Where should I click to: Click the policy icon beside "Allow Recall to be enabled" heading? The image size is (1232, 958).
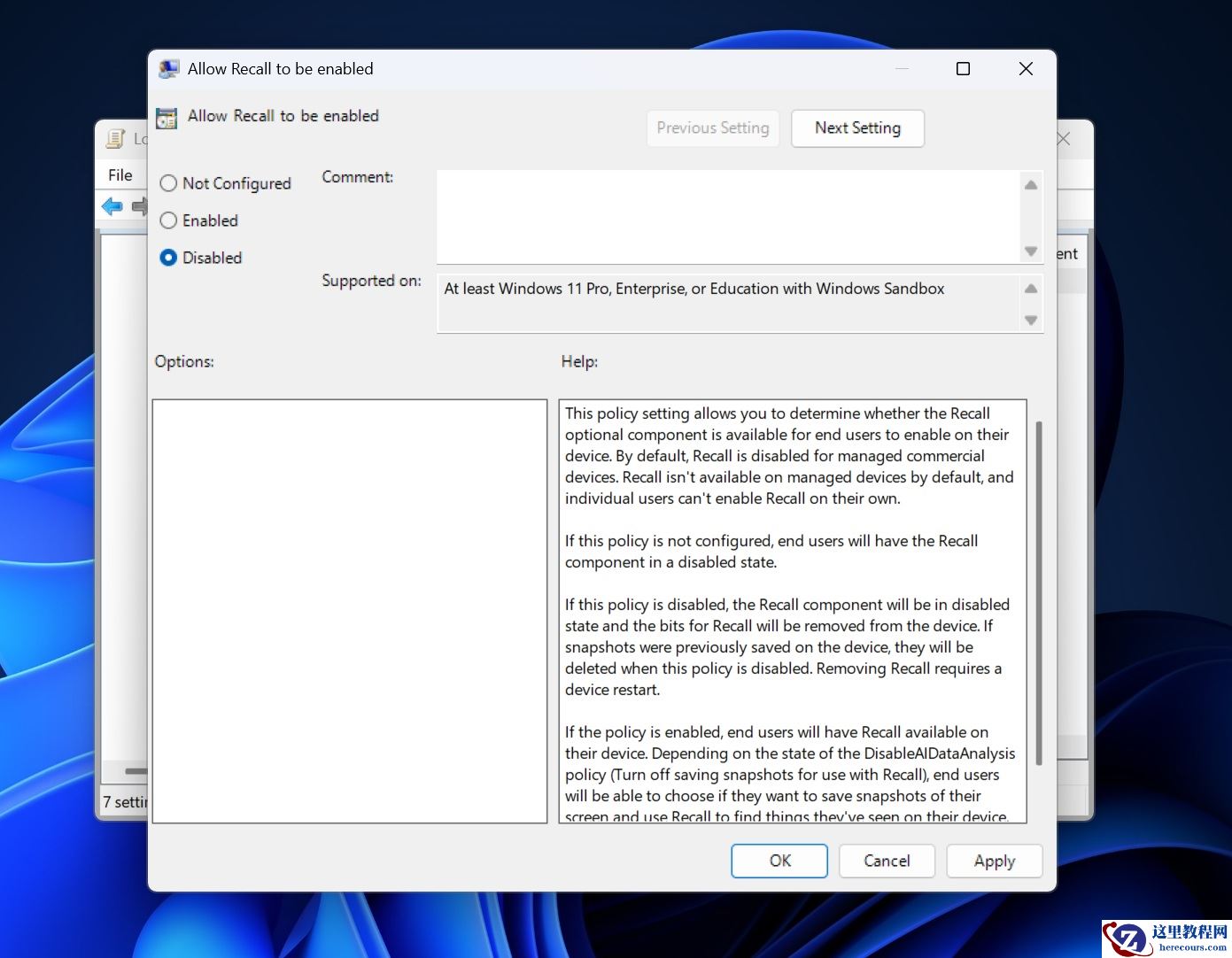click(x=166, y=117)
